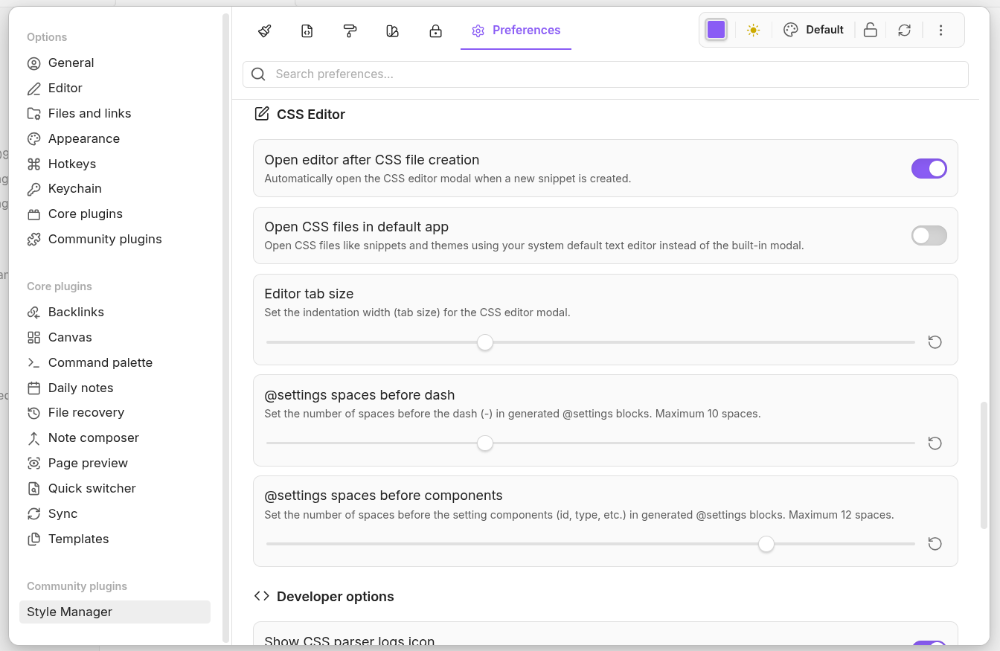Image resolution: width=1000 pixels, height=651 pixels.
Task: Click the magnifier icon in search box
Action: (x=258, y=74)
